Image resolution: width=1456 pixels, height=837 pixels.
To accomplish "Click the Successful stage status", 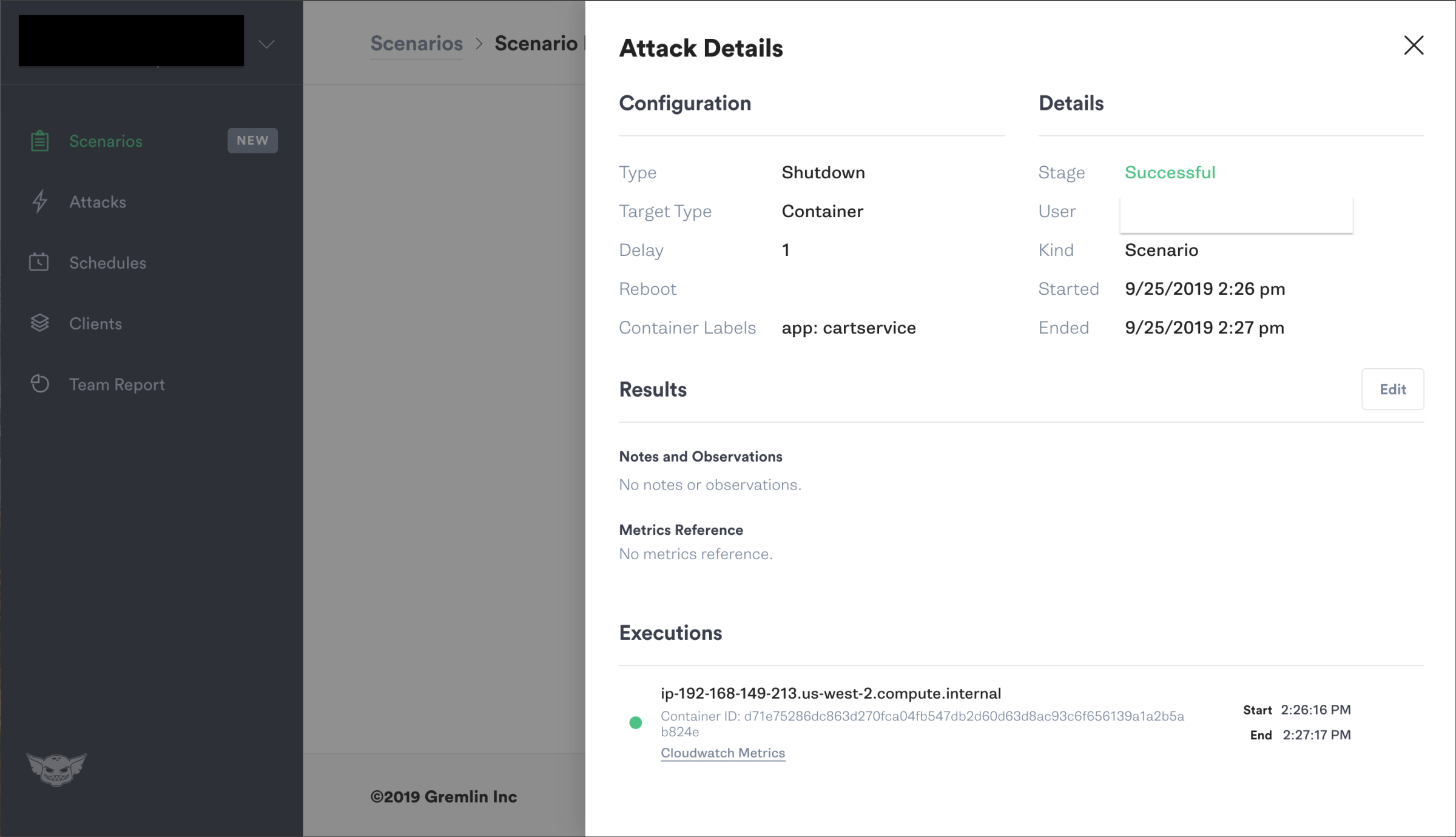I will click(1170, 172).
